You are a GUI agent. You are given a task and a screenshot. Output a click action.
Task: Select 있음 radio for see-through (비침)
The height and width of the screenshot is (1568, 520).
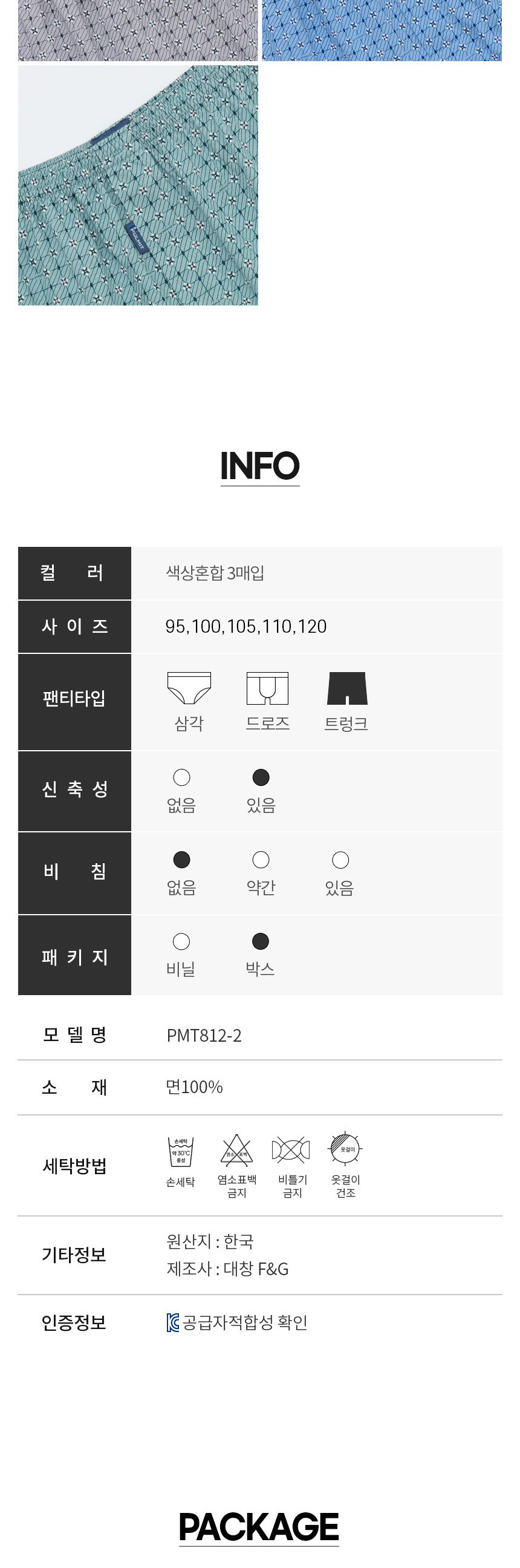pyautogui.click(x=340, y=860)
